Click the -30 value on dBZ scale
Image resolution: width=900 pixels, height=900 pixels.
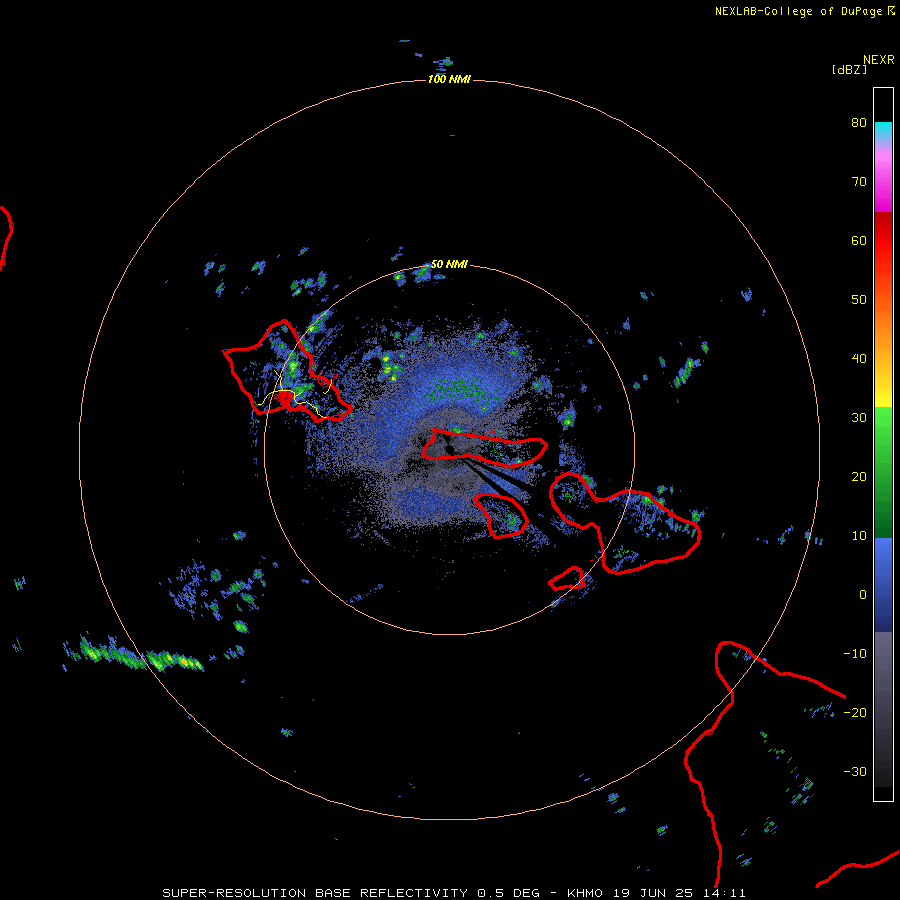point(855,772)
